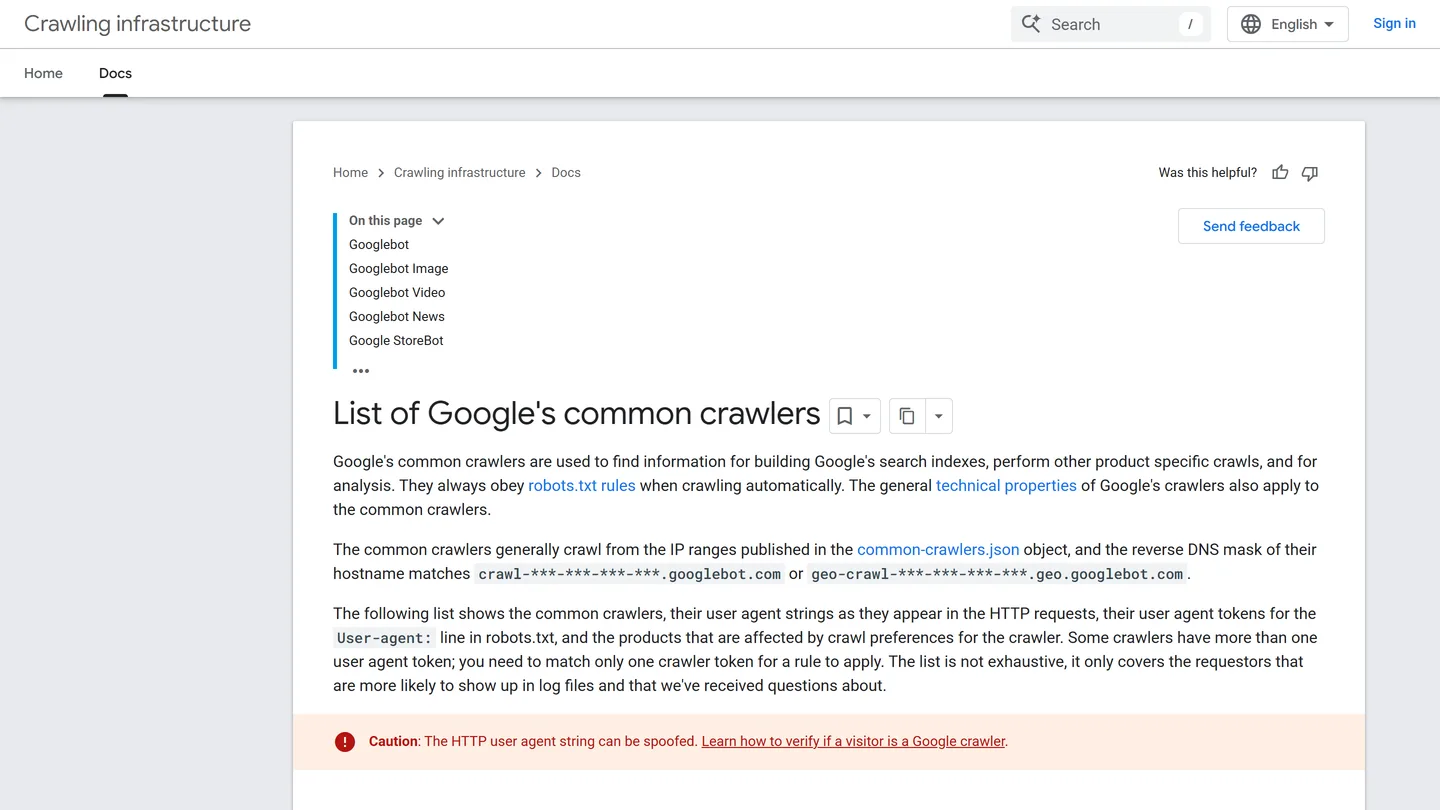Screen dimensions: 1440x810
Task: Click the bookmark icon beside page title
Action: (845, 416)
